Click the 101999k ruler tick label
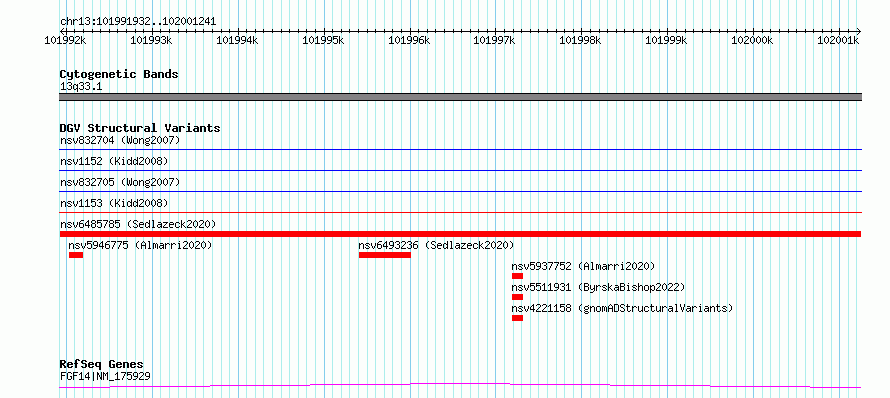 (666, 40)
